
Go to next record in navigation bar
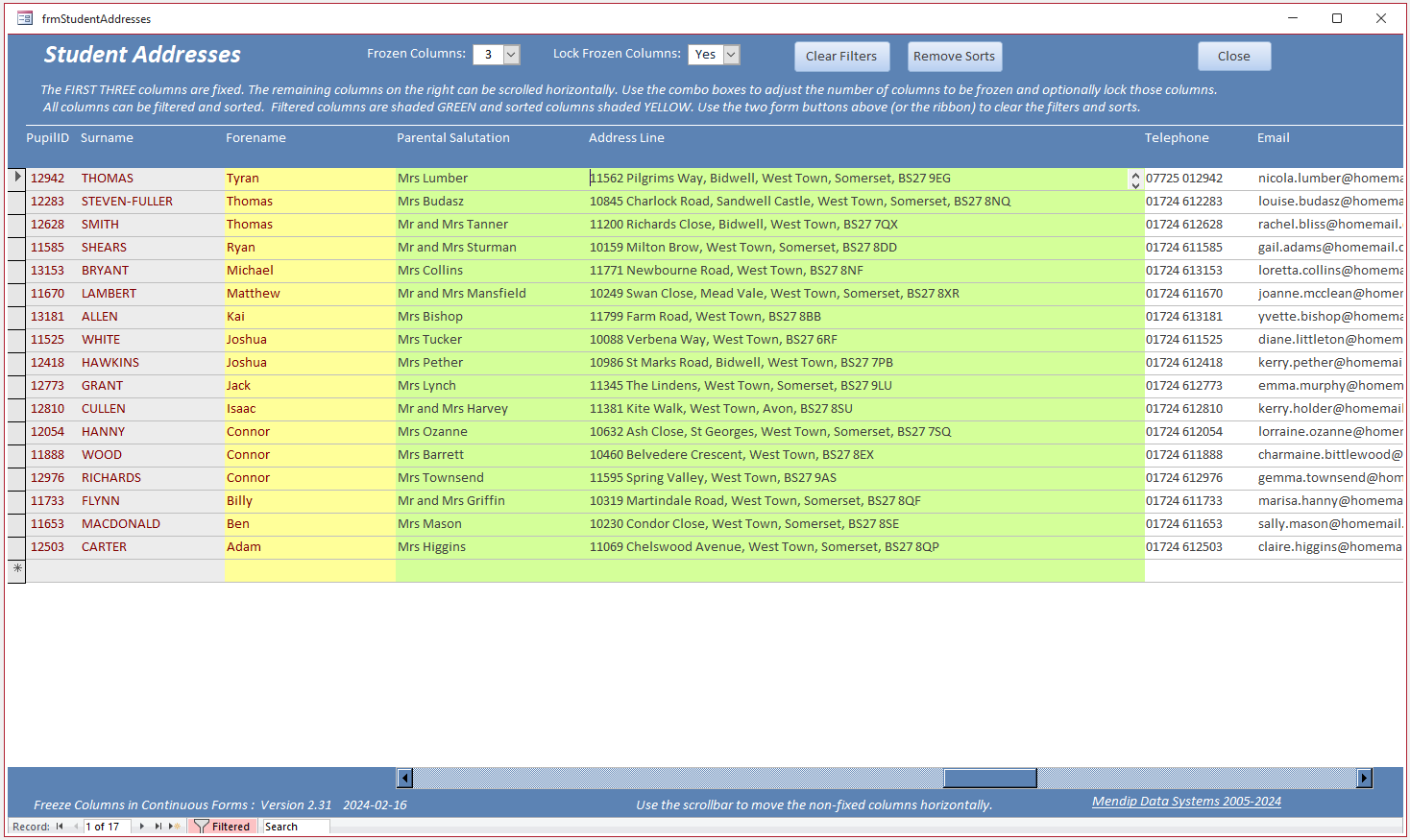(x=142, y=827)
